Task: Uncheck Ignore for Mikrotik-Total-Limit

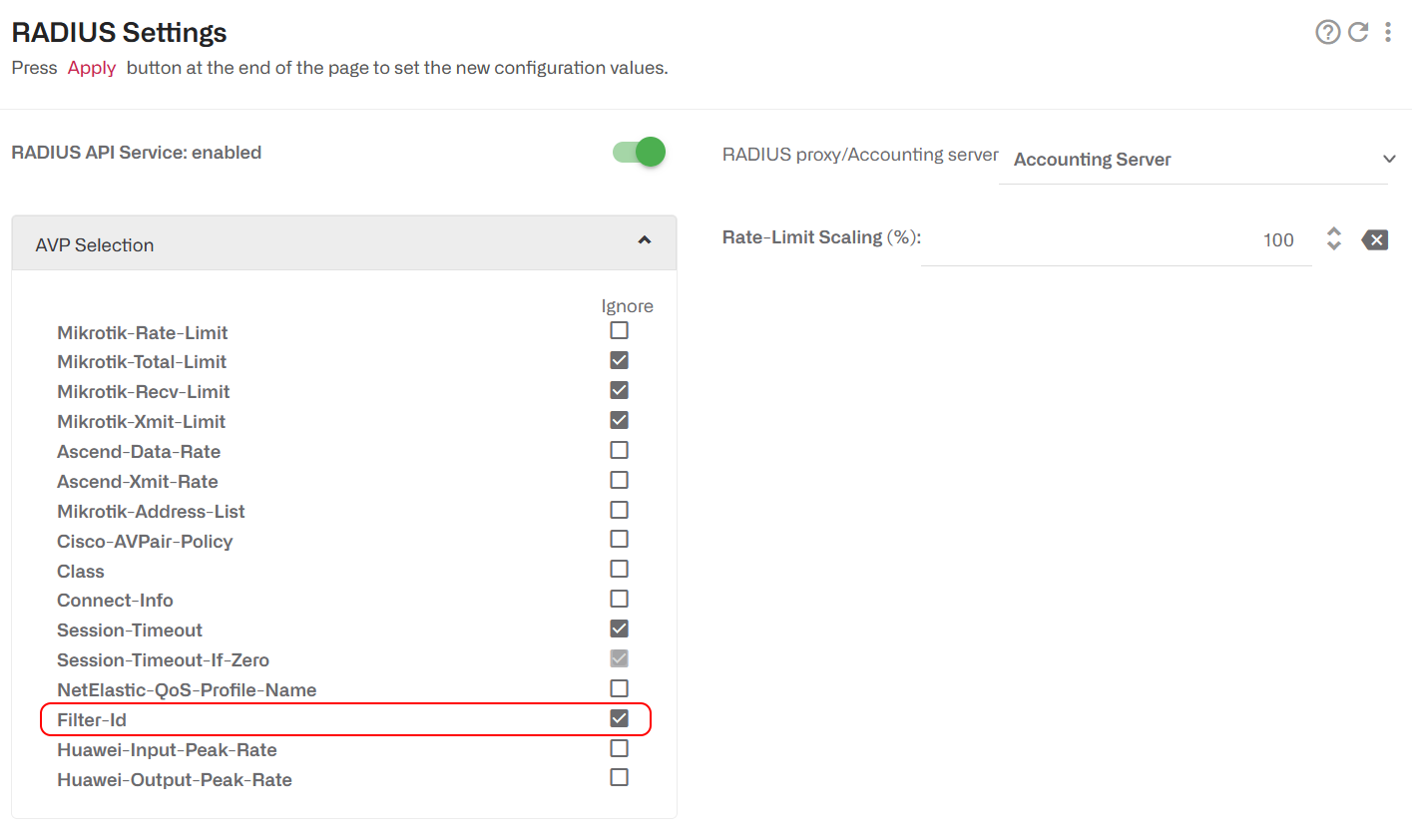Action: click(619, 360)
